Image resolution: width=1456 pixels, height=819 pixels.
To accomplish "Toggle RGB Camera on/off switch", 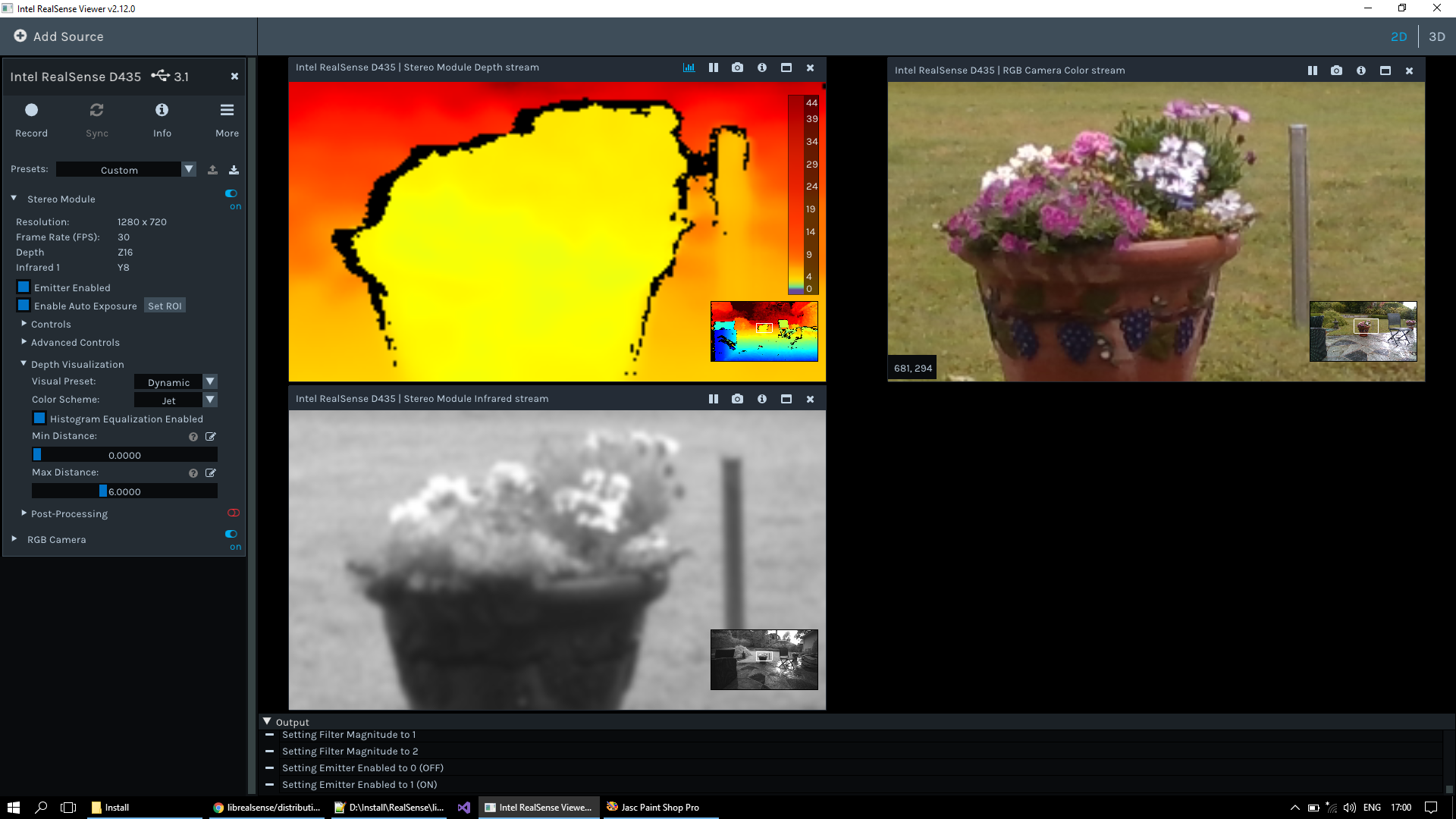I will [231, 534].
